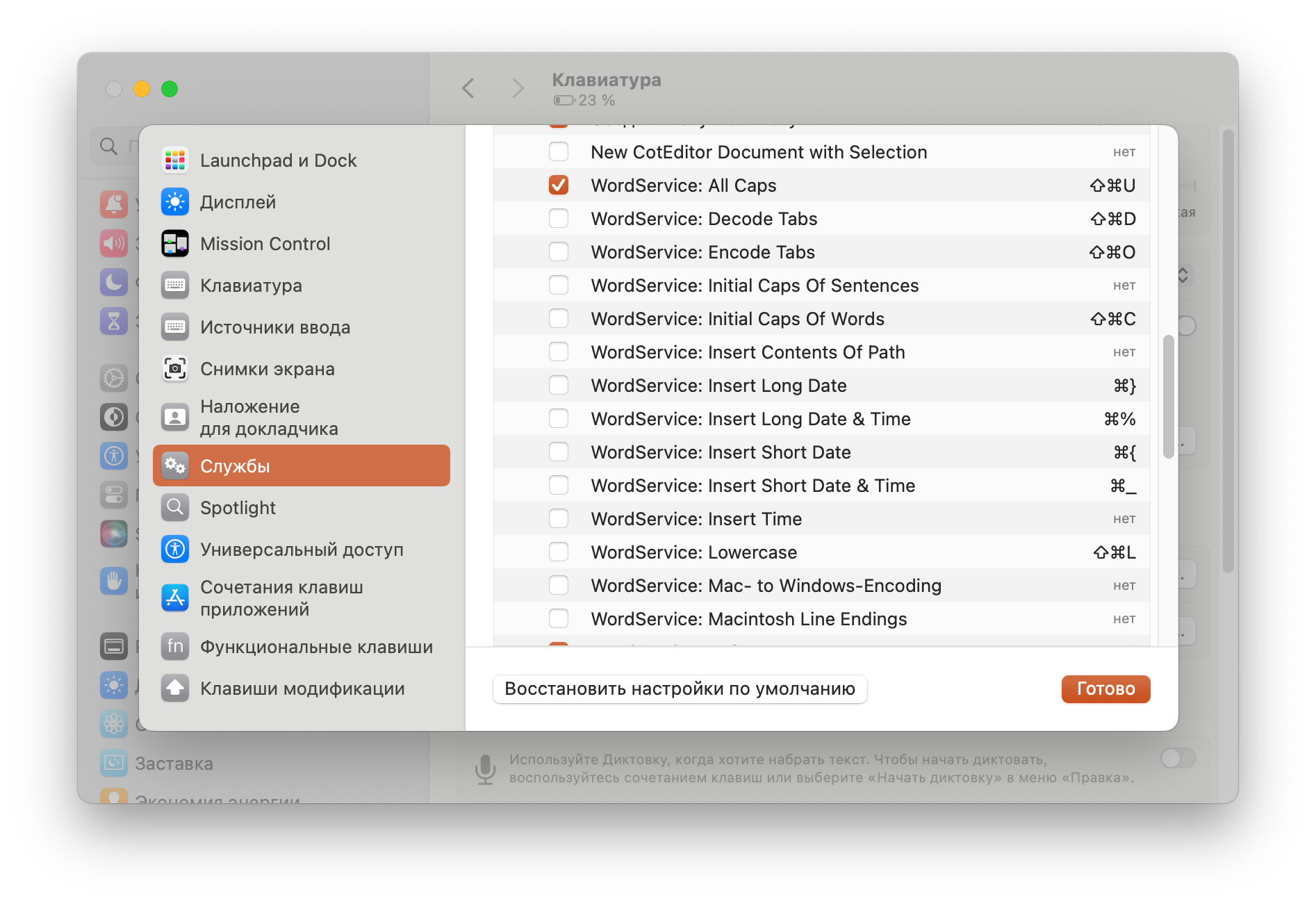The image size is (1316, 906).
Task: Click the sound speaker icon in background sidebar
Action: pos(114,243)
